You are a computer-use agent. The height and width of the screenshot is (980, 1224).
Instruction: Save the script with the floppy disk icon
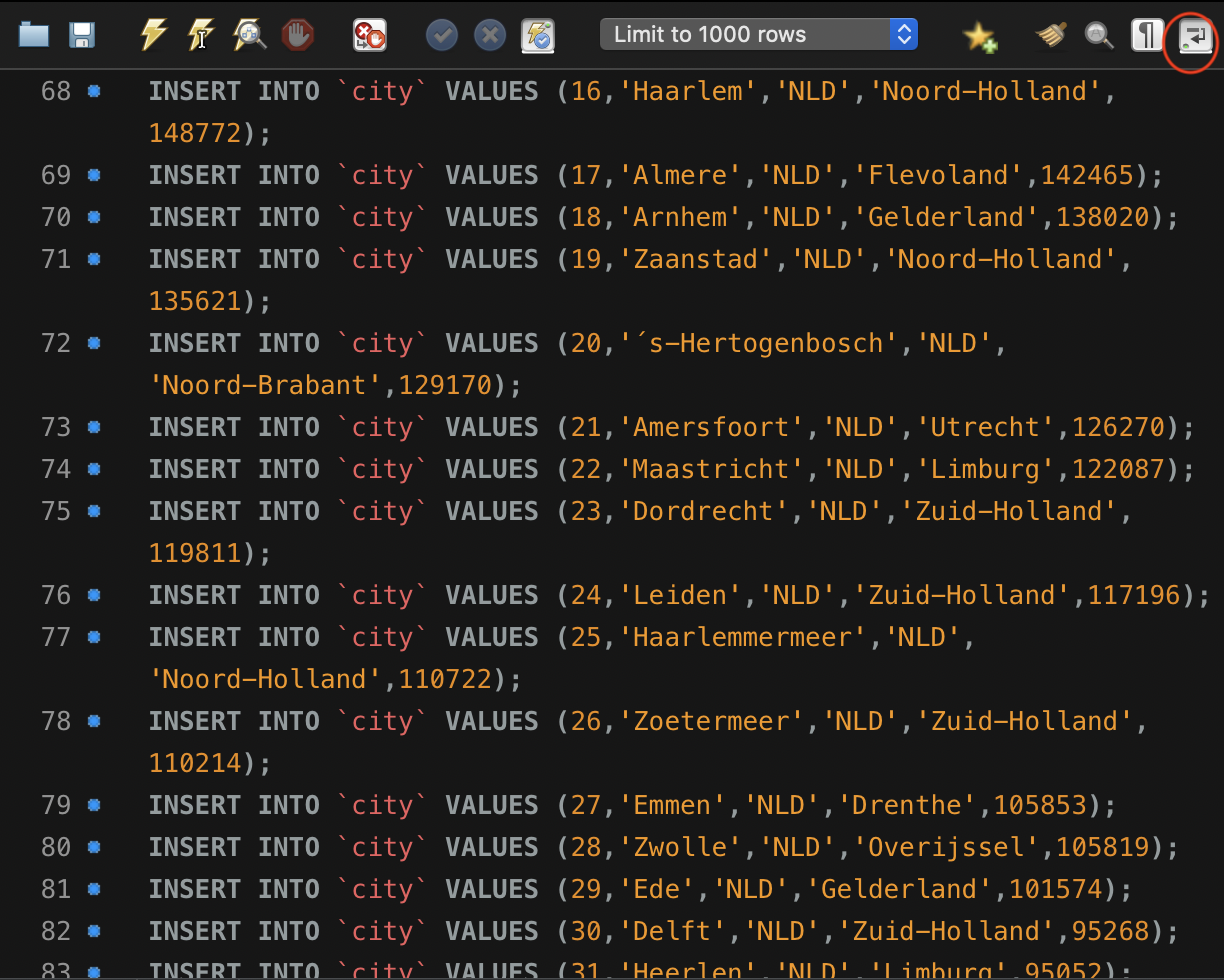click(x=82, y=36)
